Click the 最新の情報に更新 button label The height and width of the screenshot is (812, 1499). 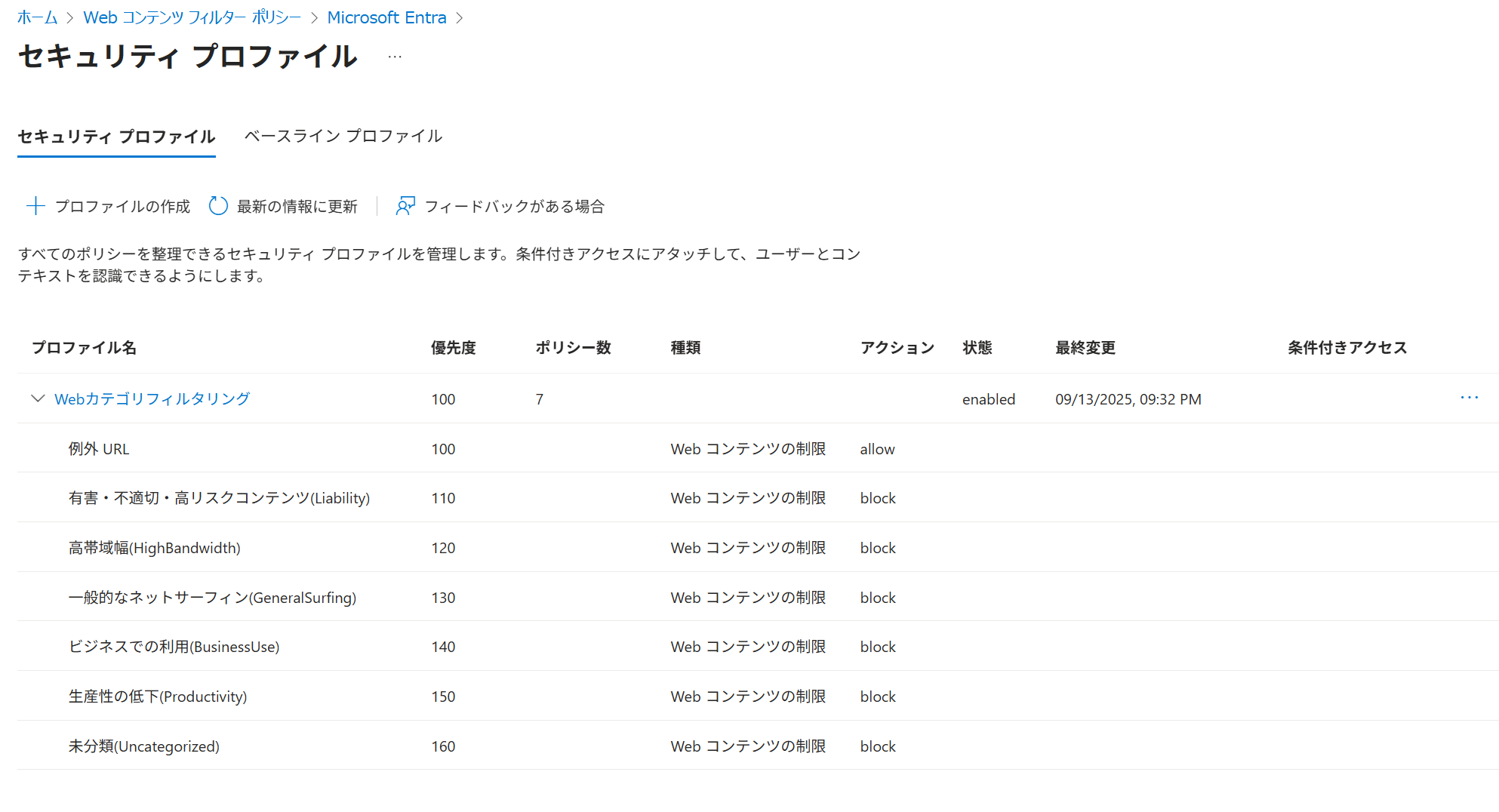297,206
